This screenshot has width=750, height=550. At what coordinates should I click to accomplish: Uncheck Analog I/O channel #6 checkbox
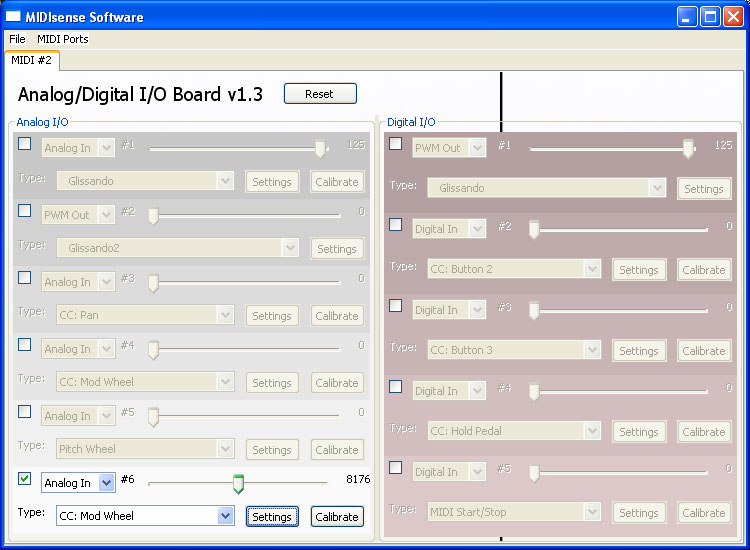coord(24,478)
